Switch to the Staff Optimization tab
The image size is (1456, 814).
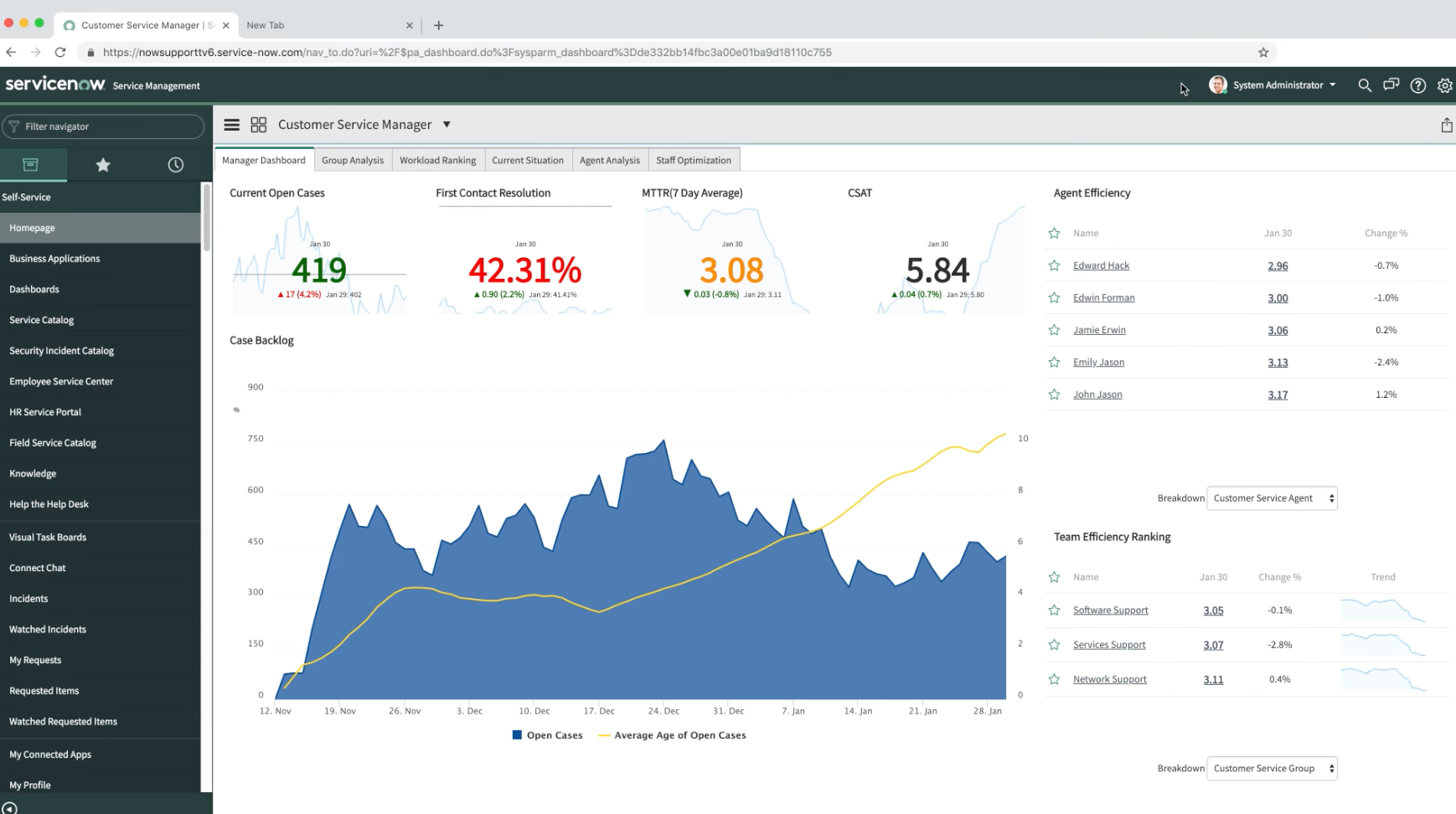[x=693, y=160]
